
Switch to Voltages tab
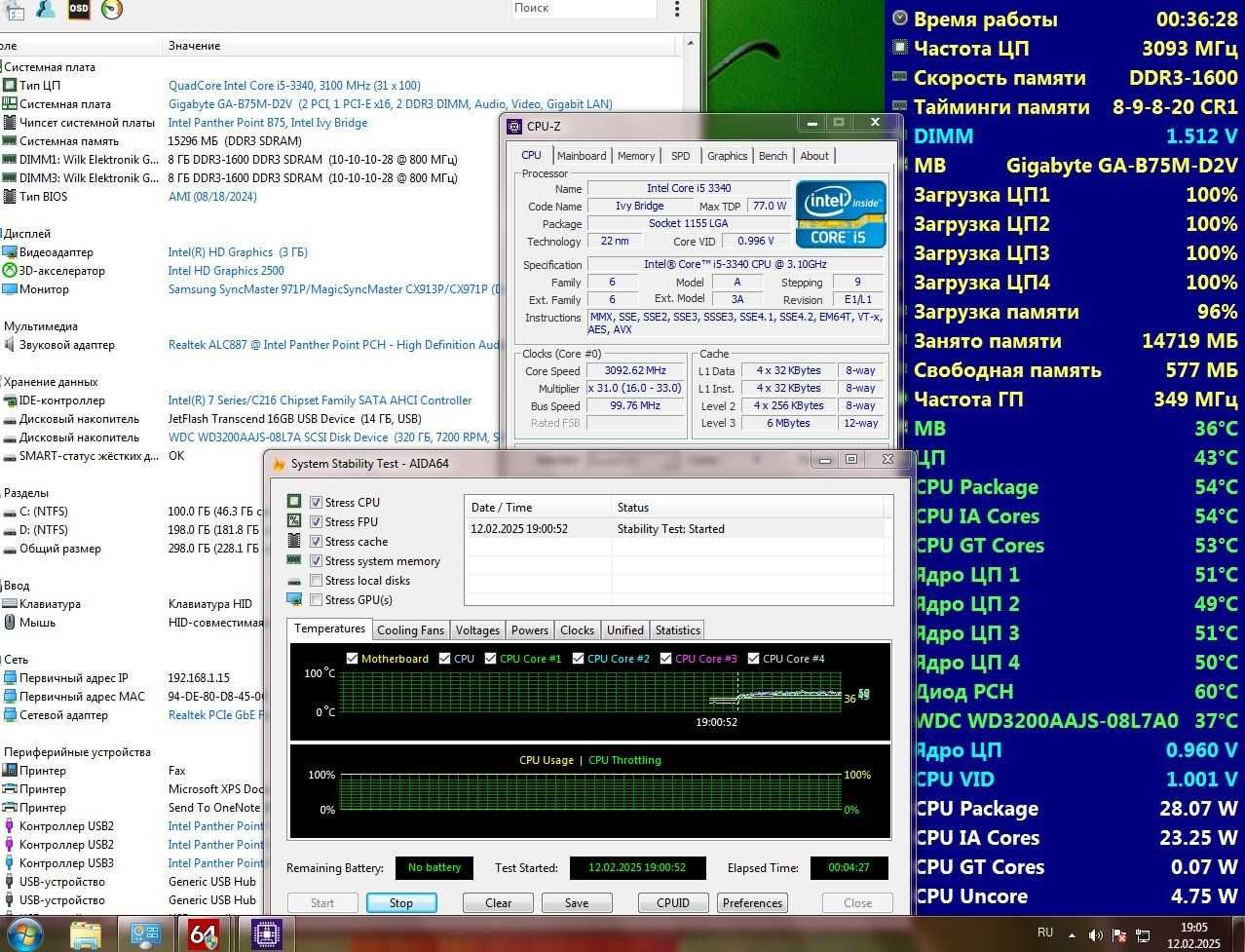coord(477,630)
